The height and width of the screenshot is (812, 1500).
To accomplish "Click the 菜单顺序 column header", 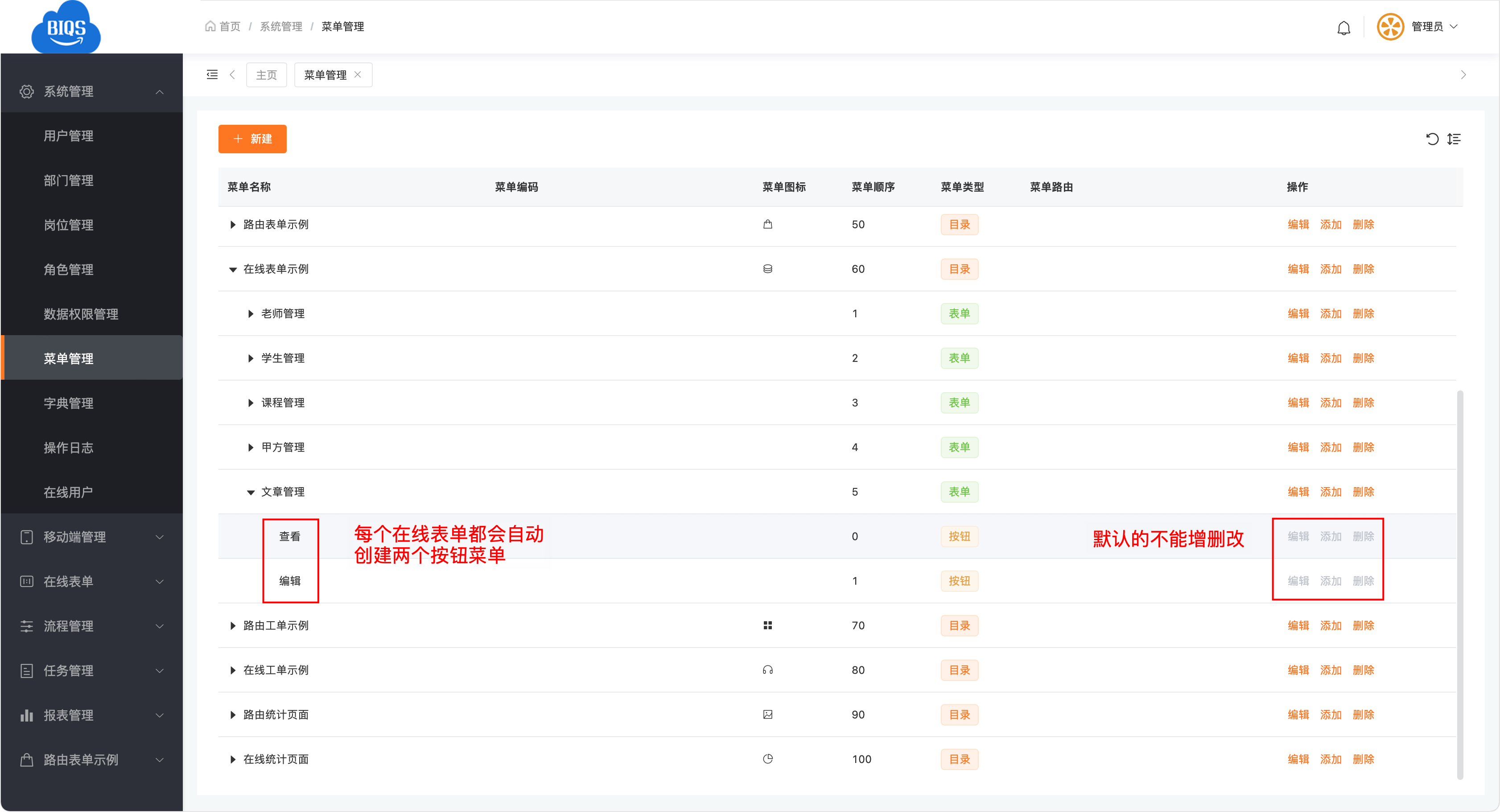I will (873, 187).
